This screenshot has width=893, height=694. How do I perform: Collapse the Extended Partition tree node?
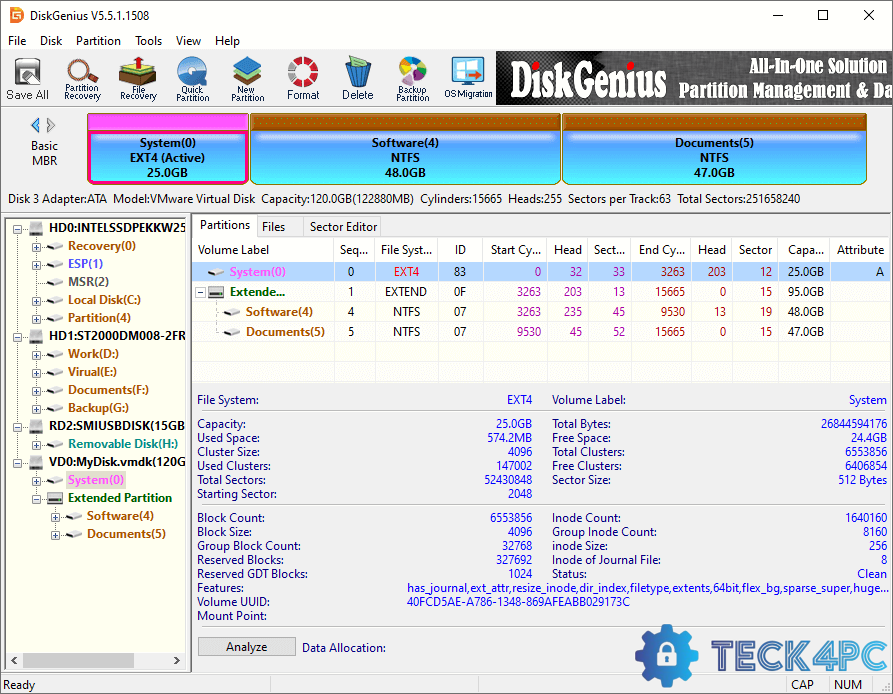[36, 499]
